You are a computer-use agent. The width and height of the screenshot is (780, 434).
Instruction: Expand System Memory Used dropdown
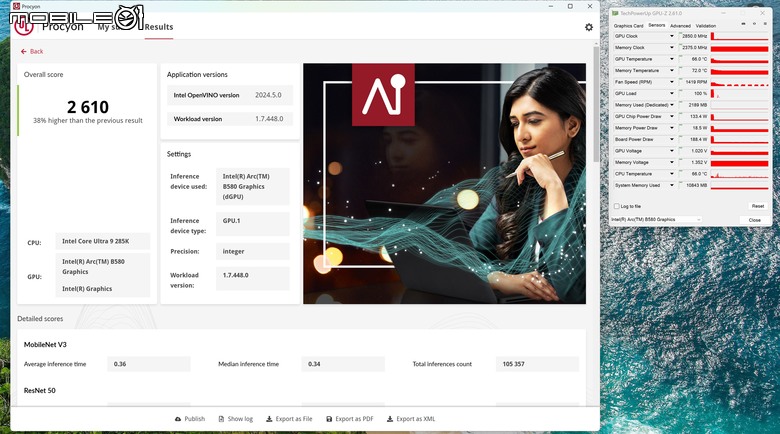[x=672, y=185]
